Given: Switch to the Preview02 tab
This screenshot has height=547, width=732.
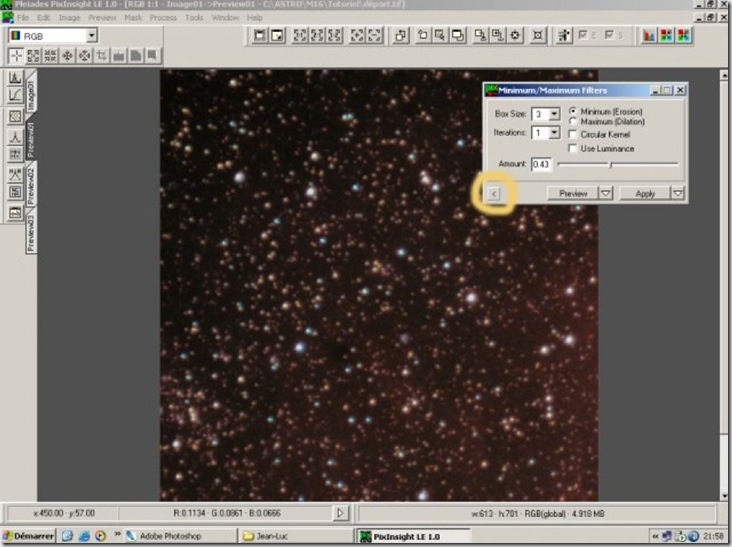Looking at the screenshot, I should click(31, 187).
